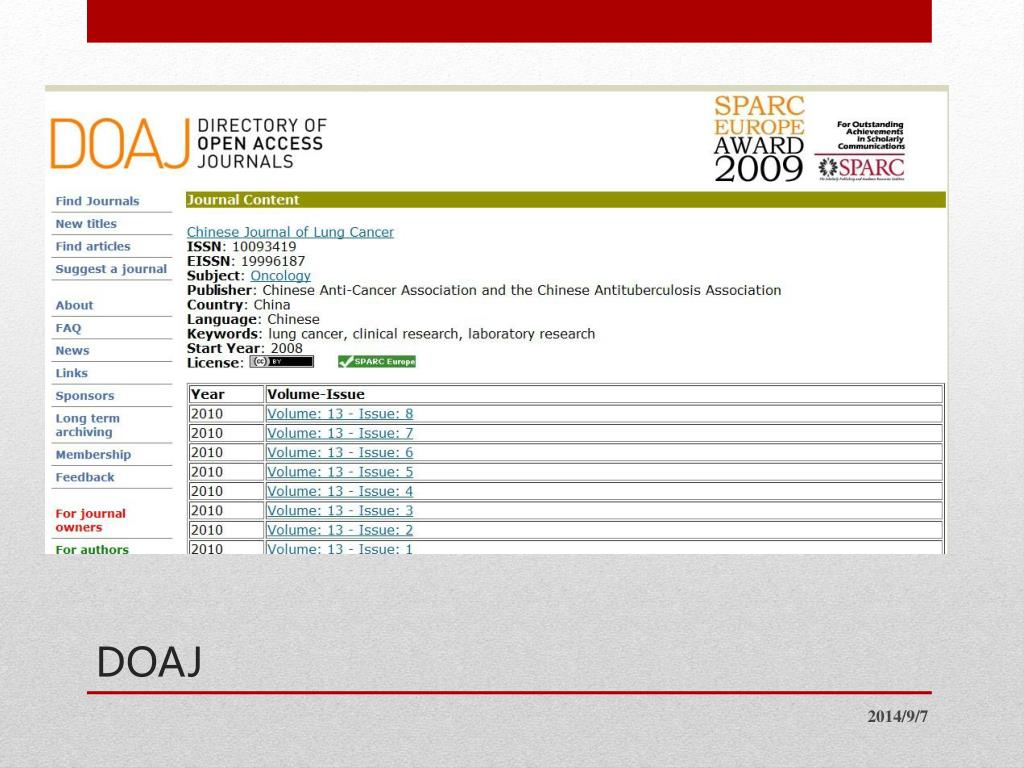Open Find Journals in sidebar
The width and height of the screenshot is (1024, 768).
point(97,201)
